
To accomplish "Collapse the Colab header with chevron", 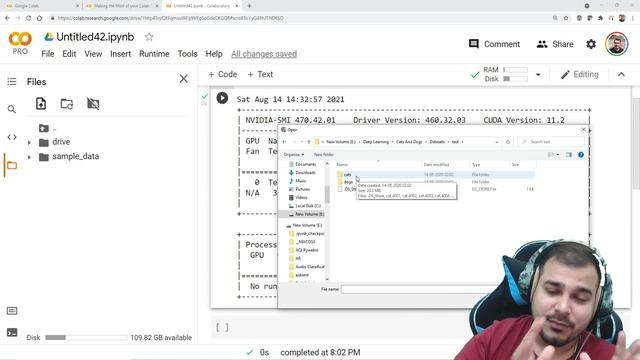I will pos(621,74).
